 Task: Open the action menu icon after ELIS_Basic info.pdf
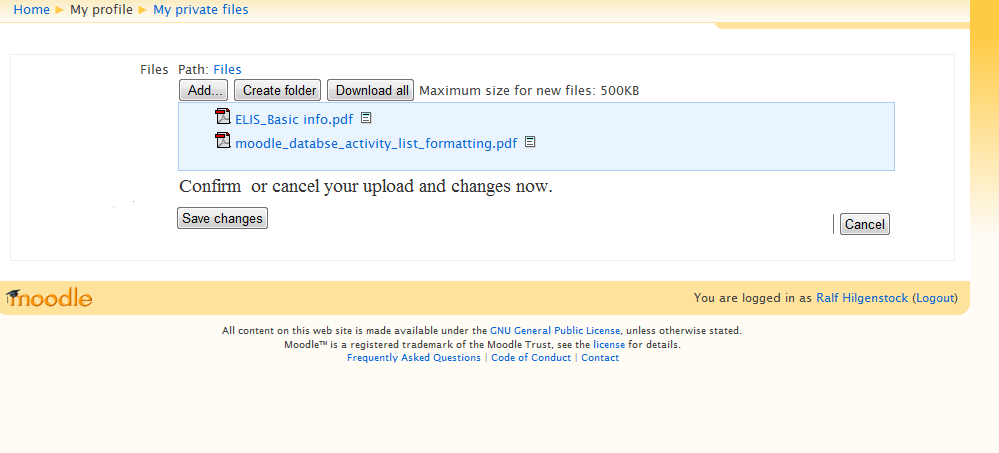coord(366,118)
